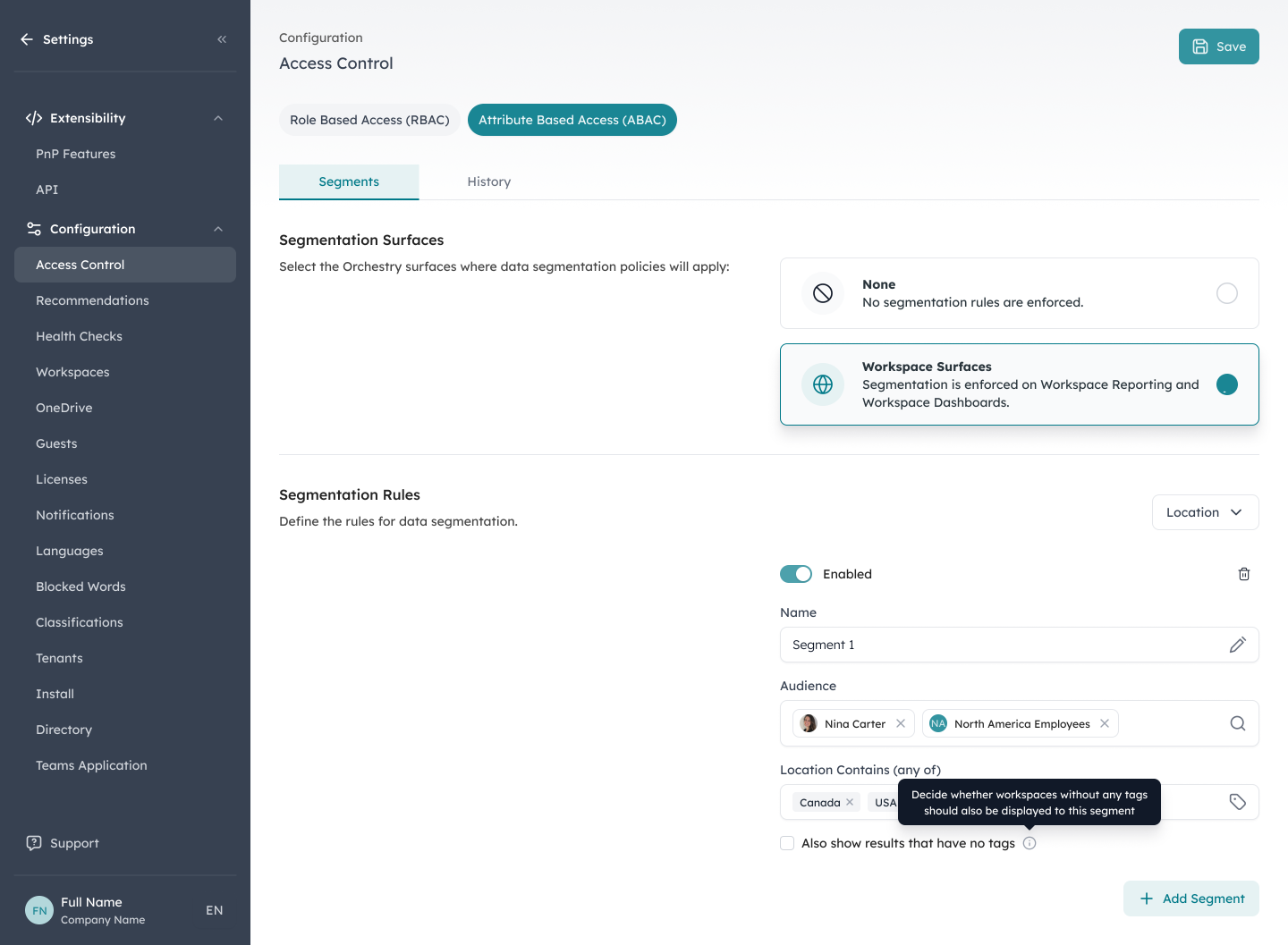Check Also show results that have no tags
This screenshot has width=1288, height=945.
click(787, 843)
